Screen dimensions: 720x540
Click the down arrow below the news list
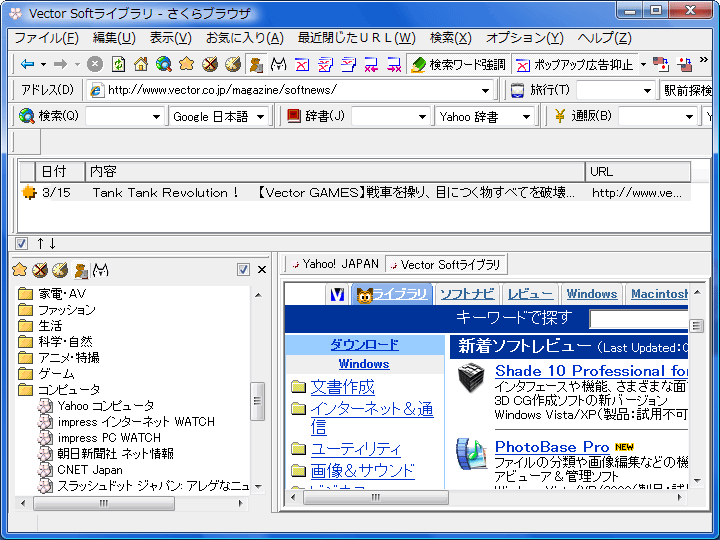[52, 243]
